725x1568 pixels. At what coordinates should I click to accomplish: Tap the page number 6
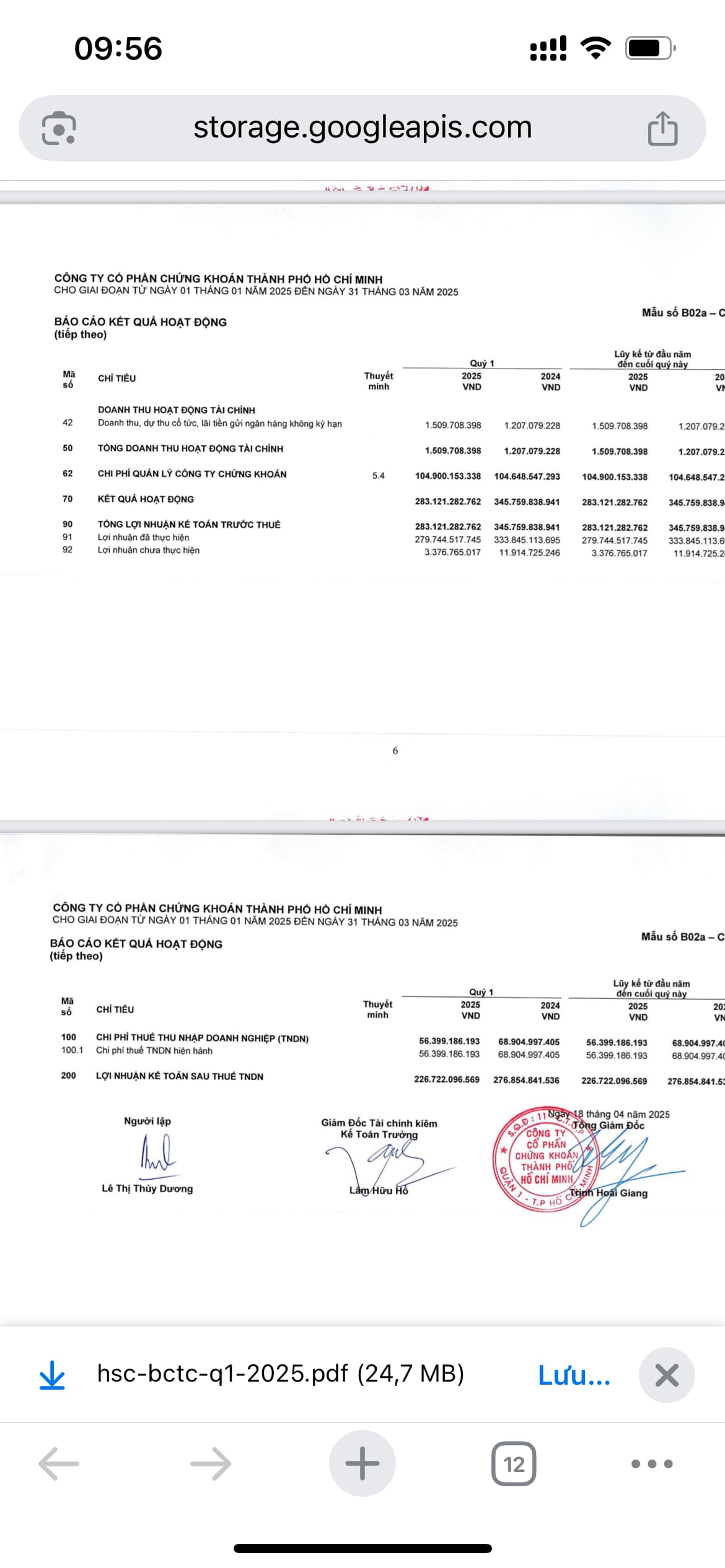(x=395, y=751)
